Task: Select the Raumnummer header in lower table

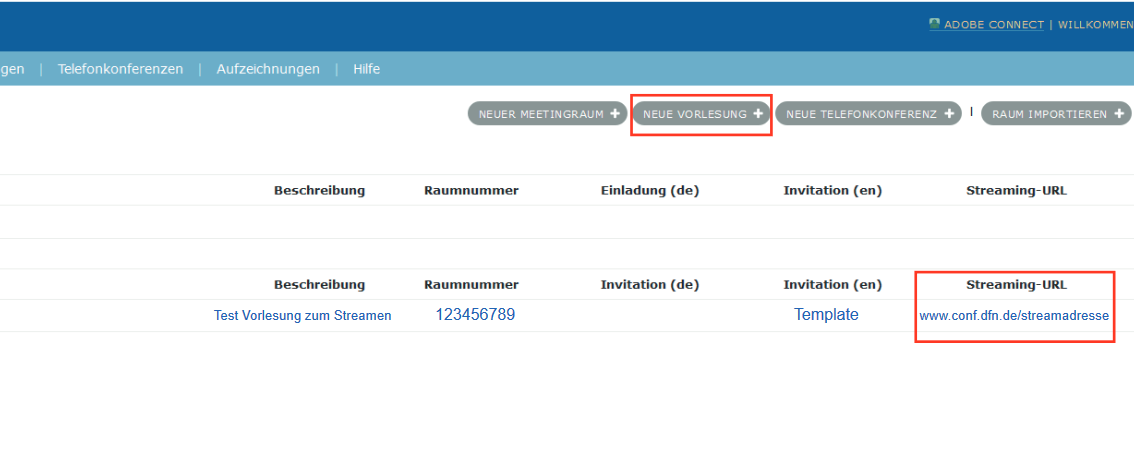Action: (x=471, y=285)
